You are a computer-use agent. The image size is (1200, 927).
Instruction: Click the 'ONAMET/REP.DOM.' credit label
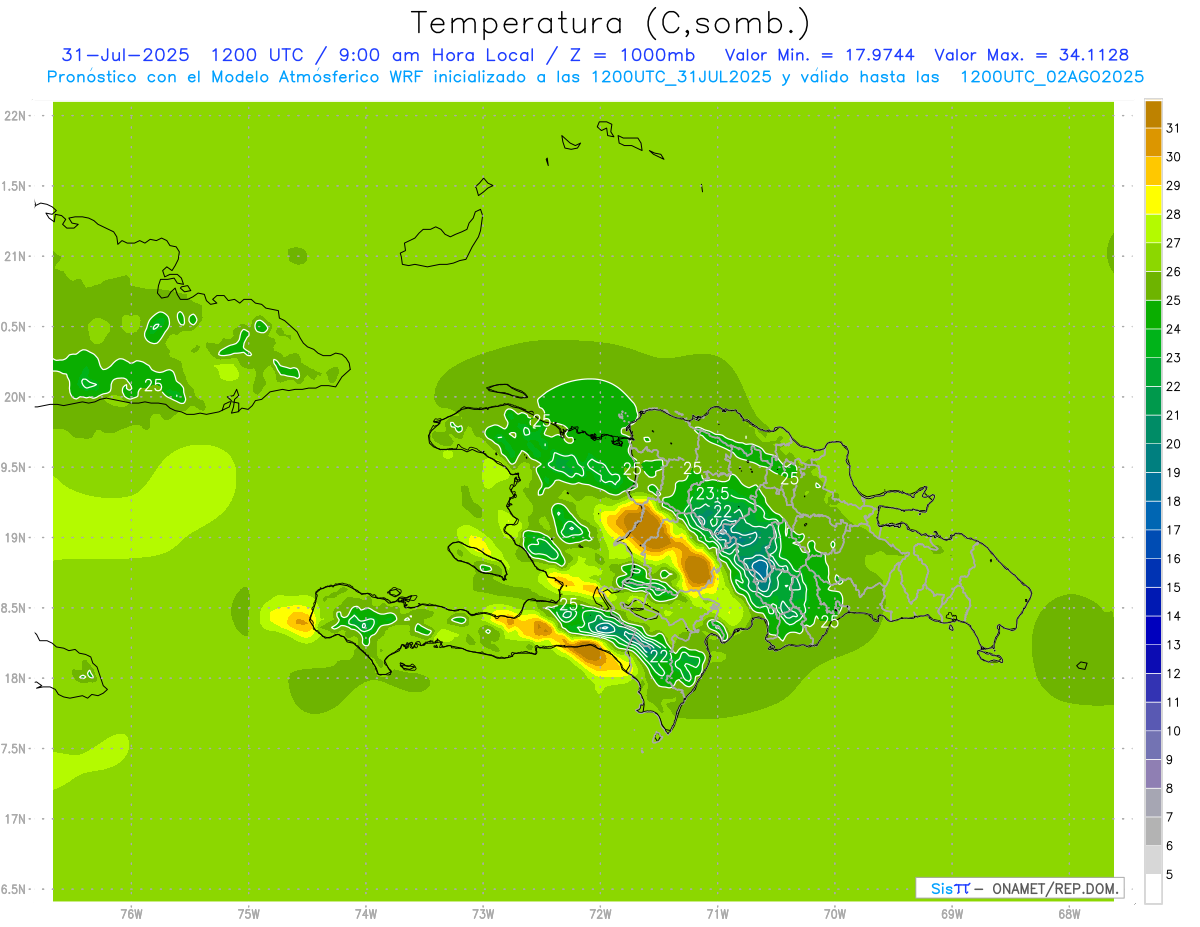point(1053,888)
